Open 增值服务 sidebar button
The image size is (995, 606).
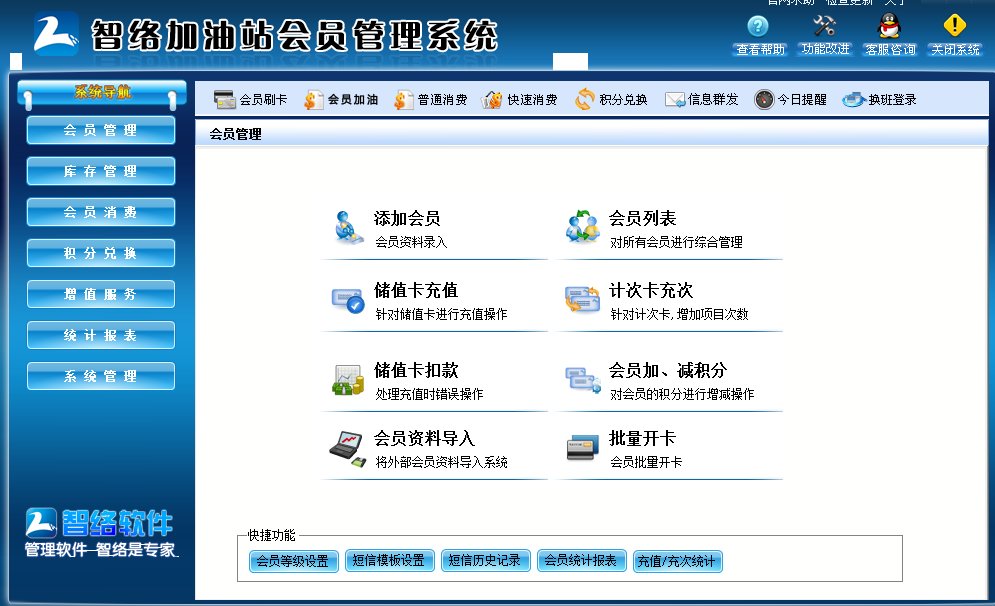click(101, 294)
